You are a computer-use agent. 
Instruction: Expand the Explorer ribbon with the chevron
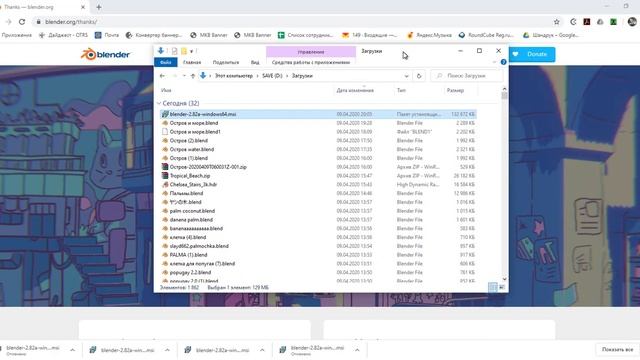coord(494,62)
